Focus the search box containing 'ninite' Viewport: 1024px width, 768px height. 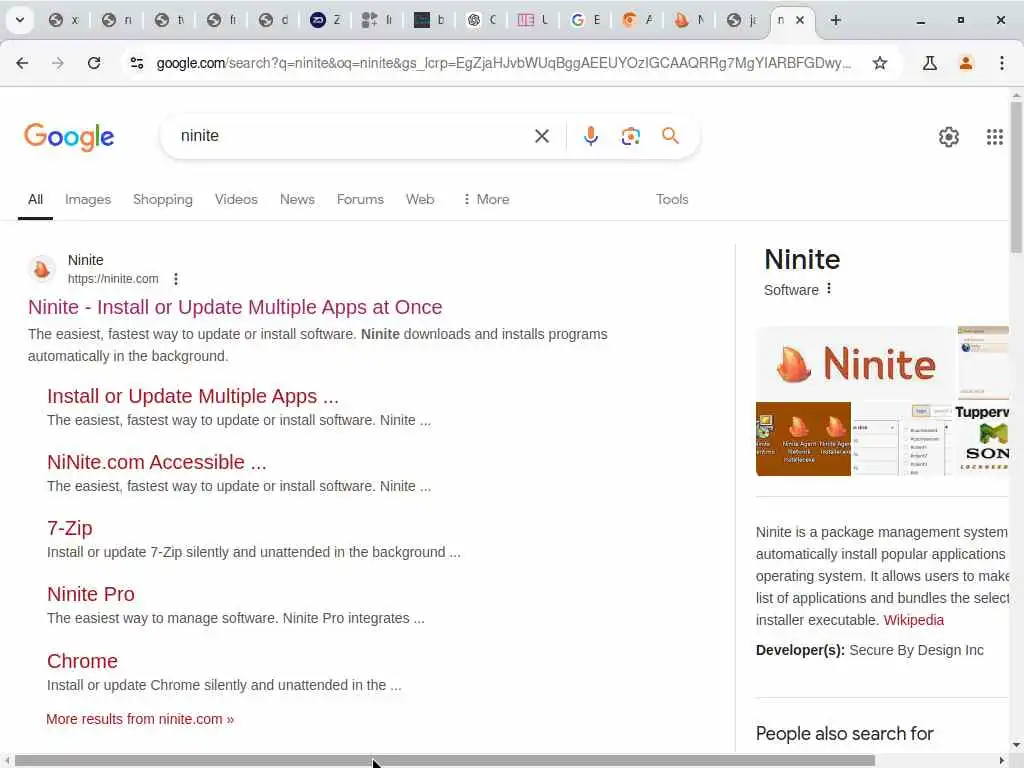click(x=353, y=136)
